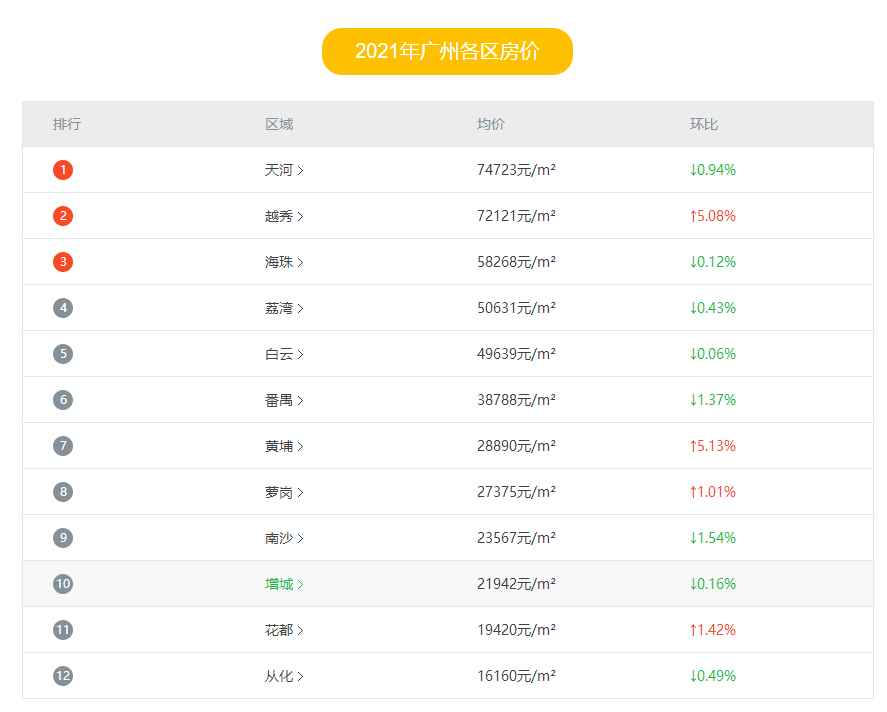Open the 番禺 district link
887x712 pixels.
pos(283,400)
